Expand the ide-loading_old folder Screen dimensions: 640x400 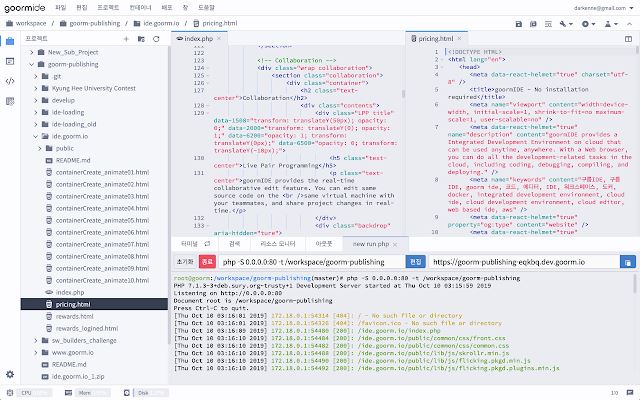click(x=36, y=124)
